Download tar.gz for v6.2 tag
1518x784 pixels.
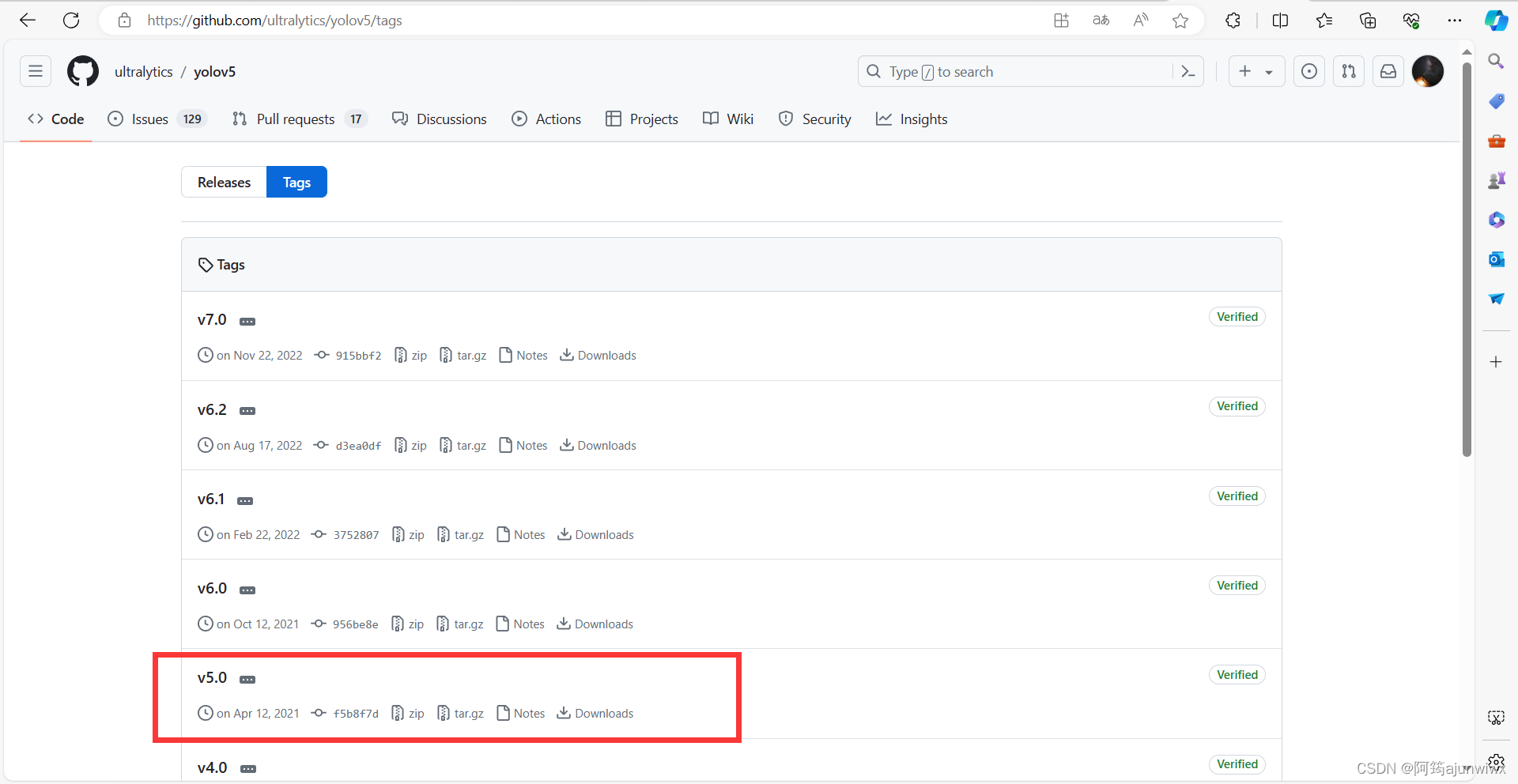click(463, 446)
